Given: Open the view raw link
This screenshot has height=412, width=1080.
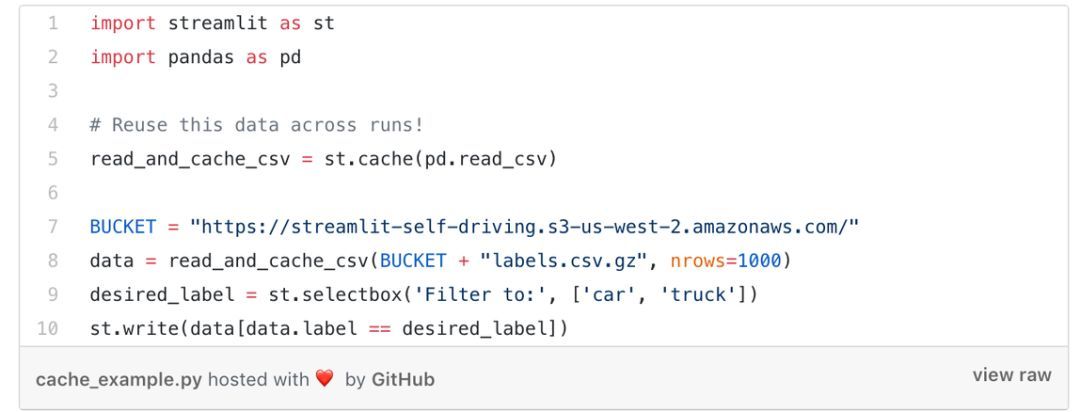Looking at the screenshot, I should (x=1011, y=375).
